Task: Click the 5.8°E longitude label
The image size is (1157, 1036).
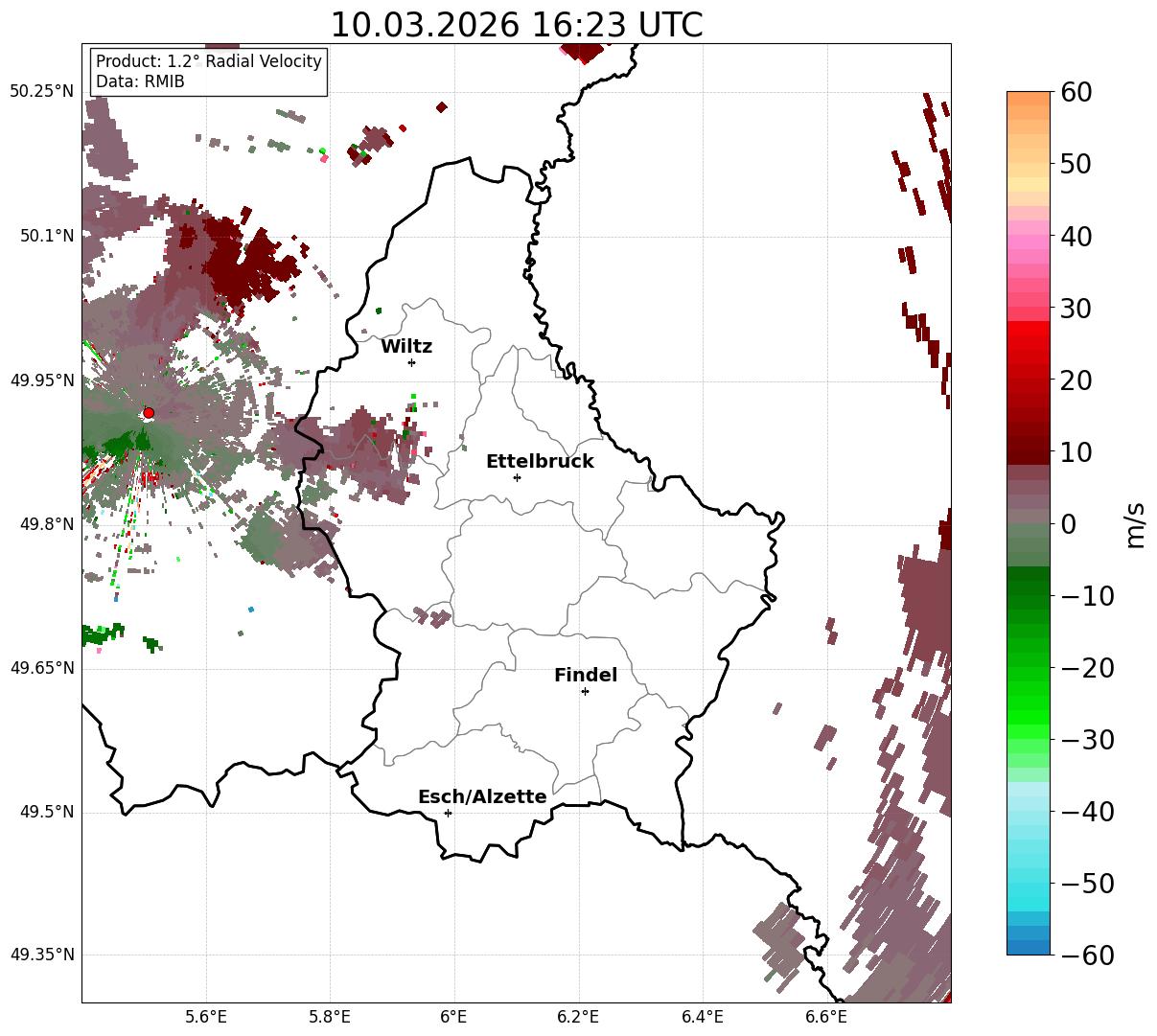Action: pyautogui.click(x=330, y=1017)
